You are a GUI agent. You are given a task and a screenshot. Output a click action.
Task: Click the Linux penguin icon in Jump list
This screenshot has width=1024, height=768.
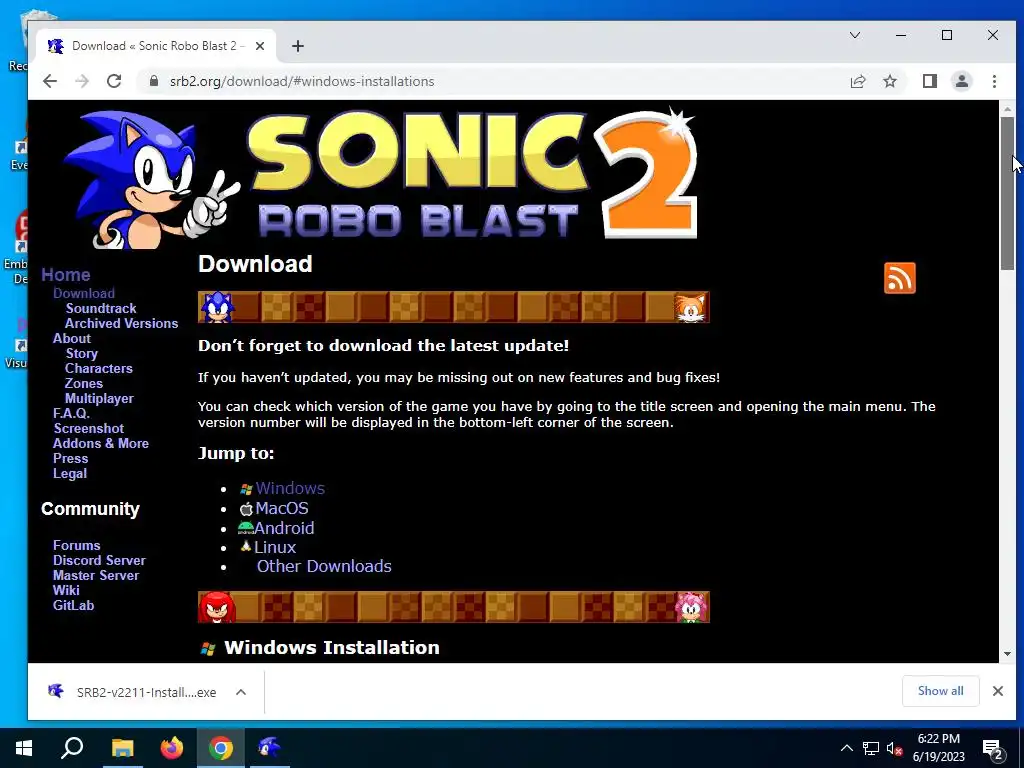[246, 547]
